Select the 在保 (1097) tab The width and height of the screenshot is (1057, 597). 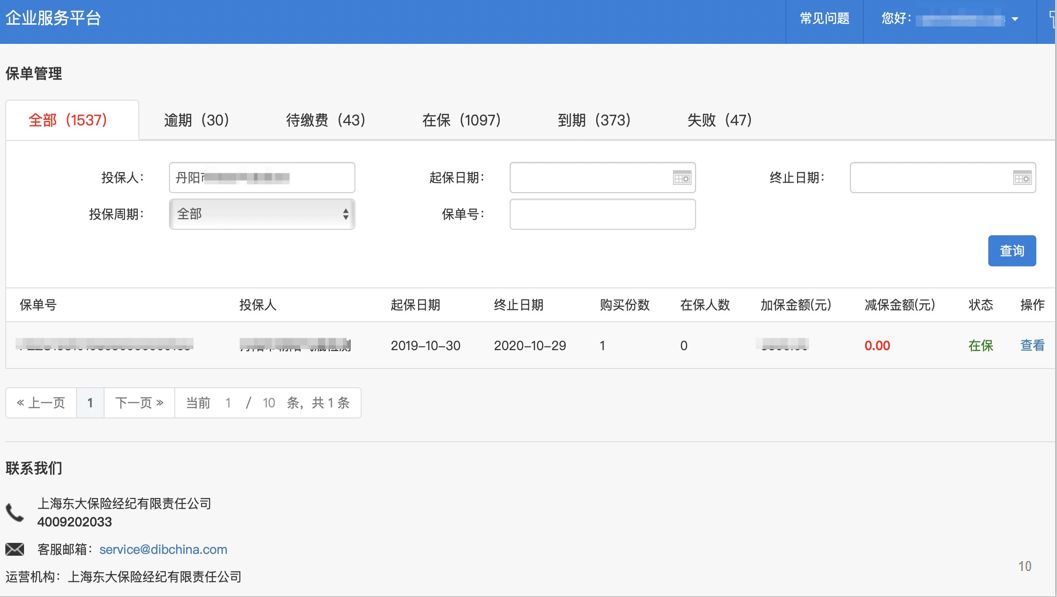coord(461,120)
